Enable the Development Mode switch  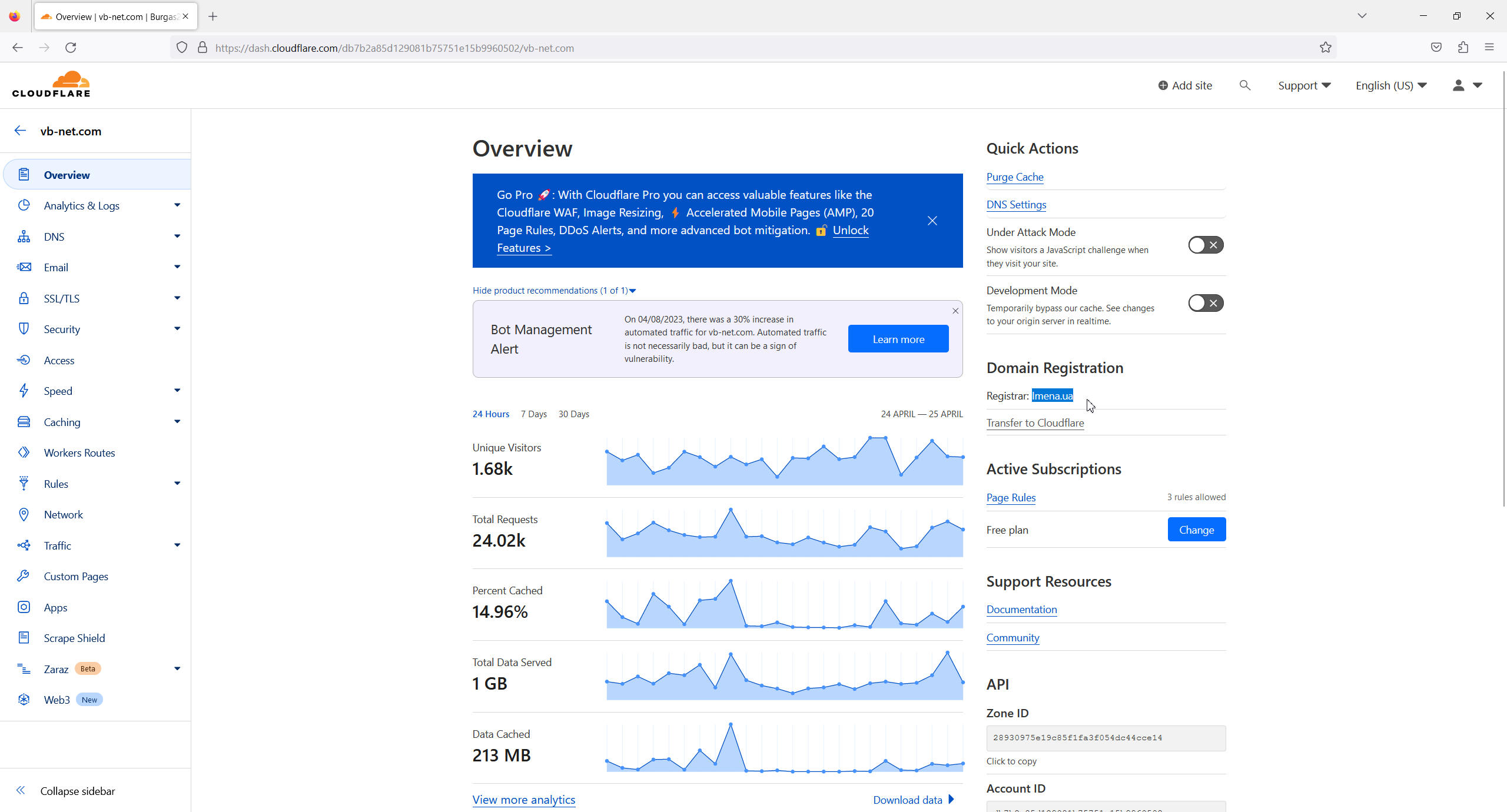[x=1205, y=303]
